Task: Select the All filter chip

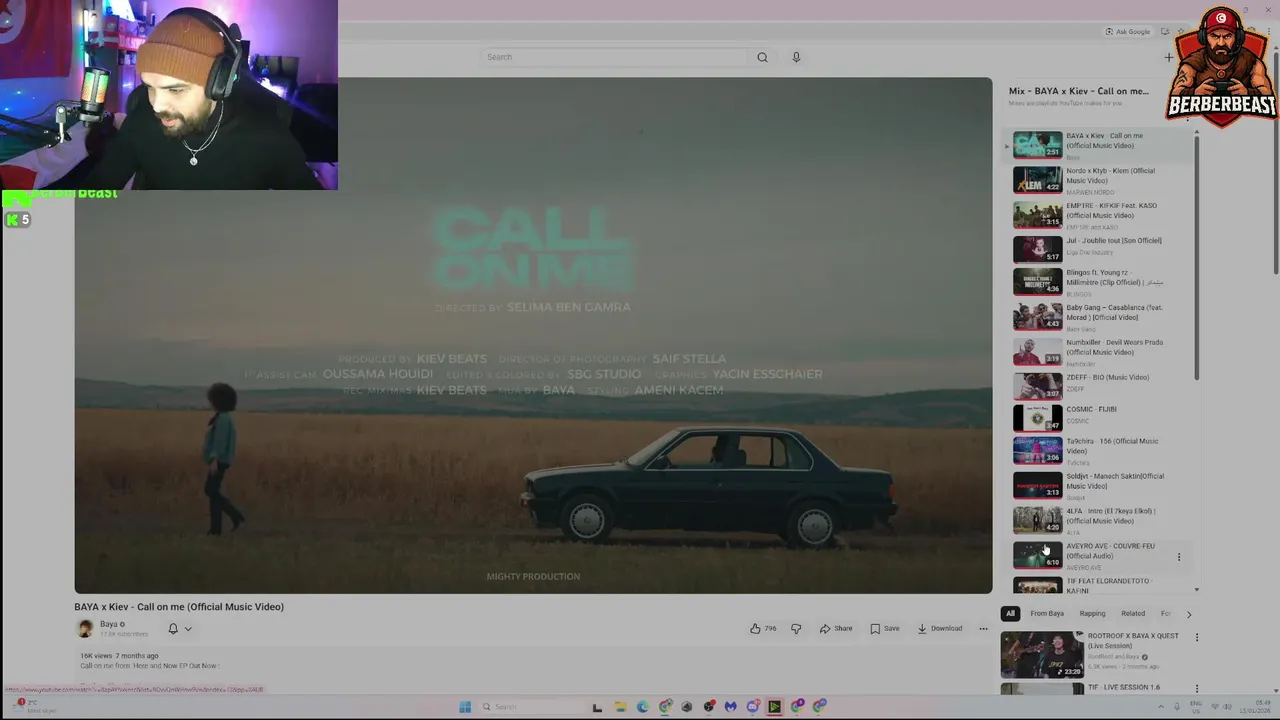Action: pos(1010,614)
